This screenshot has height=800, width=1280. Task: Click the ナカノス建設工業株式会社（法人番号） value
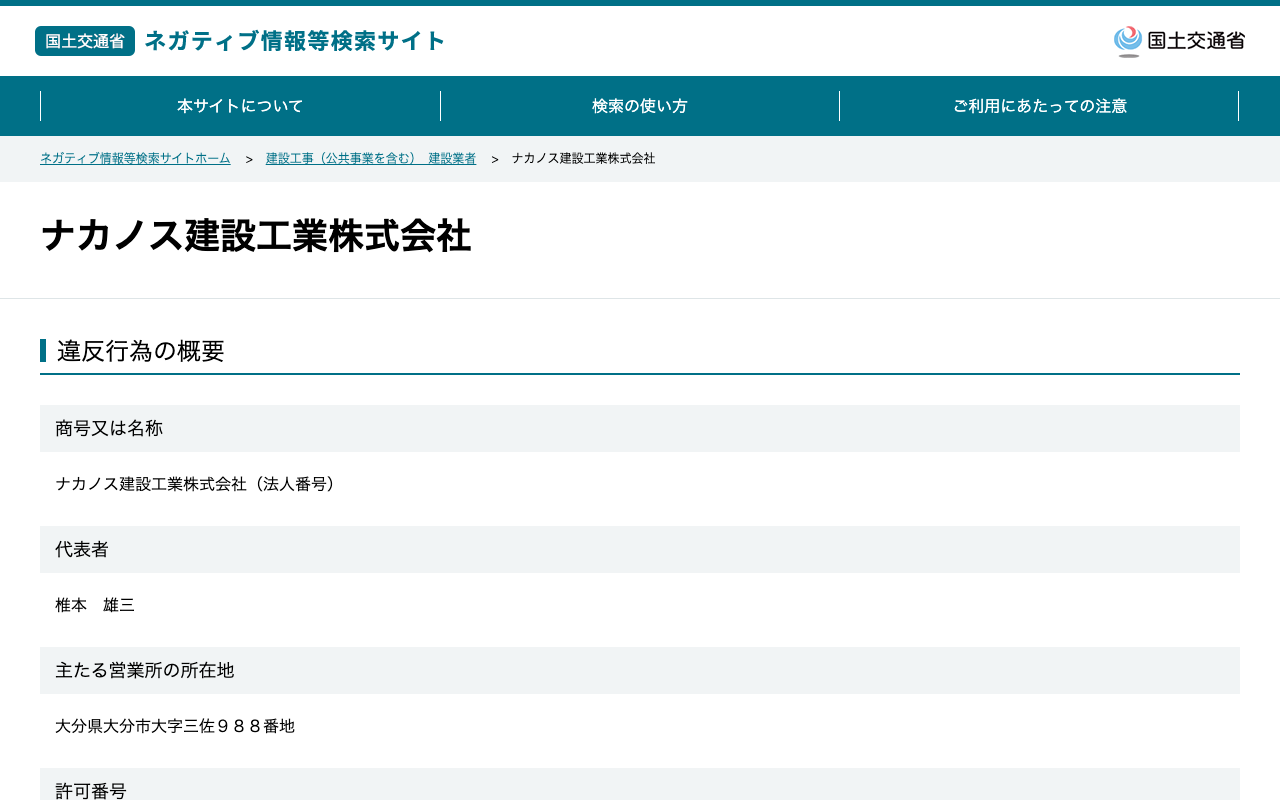tap(199, 484)
